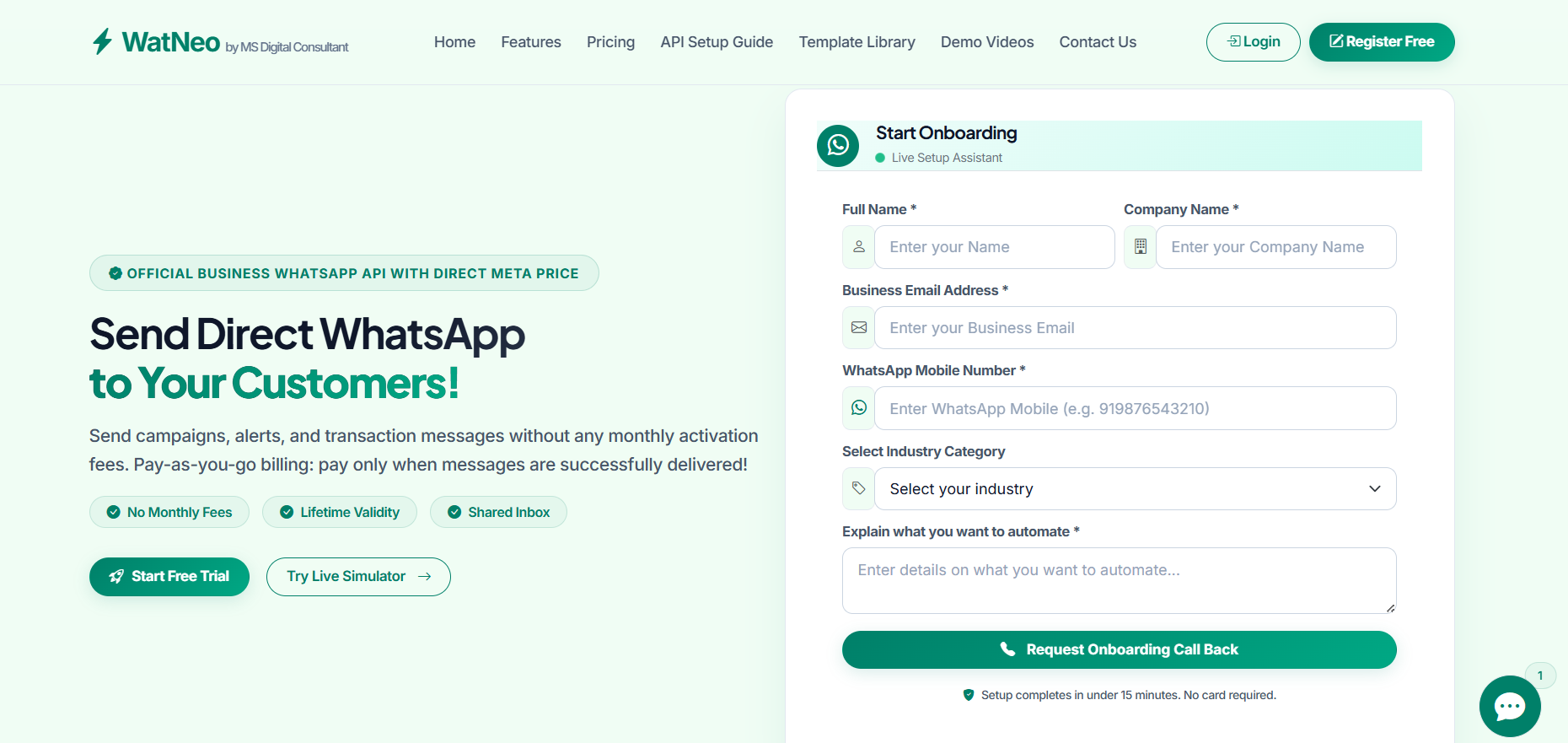Click the 'Select Industry Category' label
Image resolution: width=1568 pixels, height=743 pixels.
point(924,451)
